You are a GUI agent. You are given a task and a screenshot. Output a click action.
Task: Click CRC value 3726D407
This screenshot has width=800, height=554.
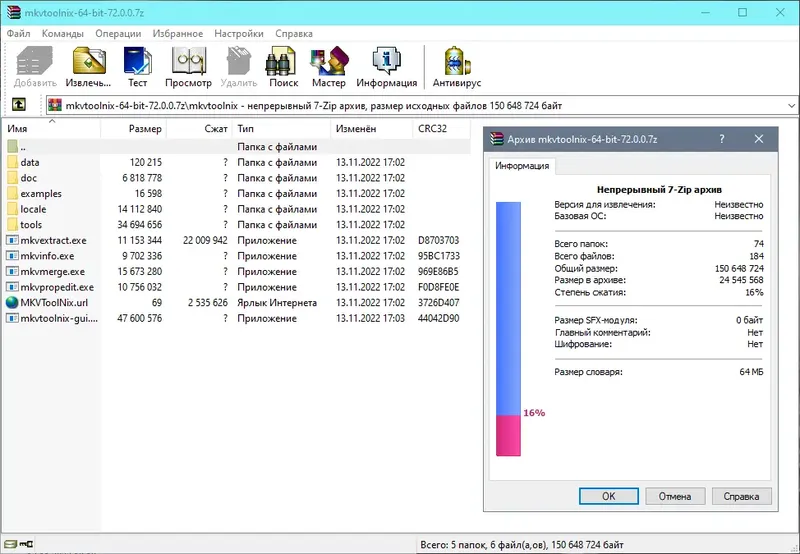438,303
